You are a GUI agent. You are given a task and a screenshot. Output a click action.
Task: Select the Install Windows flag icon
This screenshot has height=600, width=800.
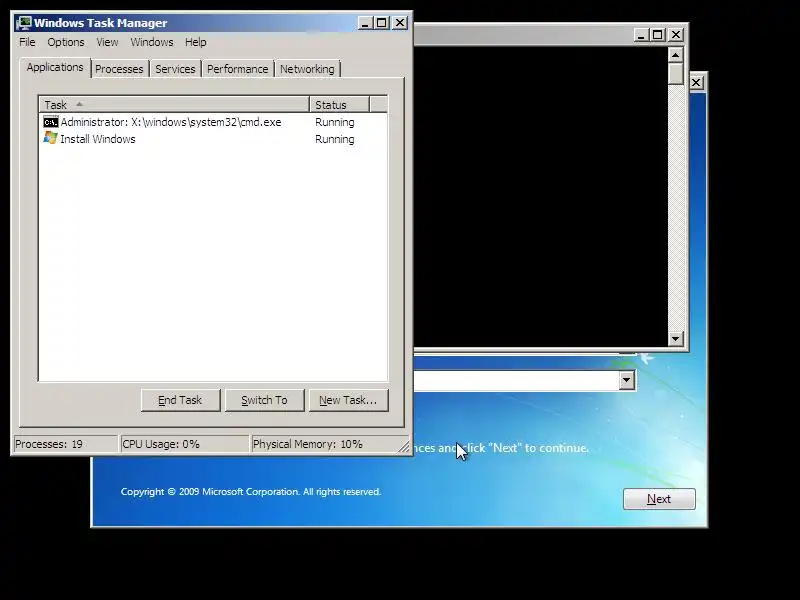51,138
